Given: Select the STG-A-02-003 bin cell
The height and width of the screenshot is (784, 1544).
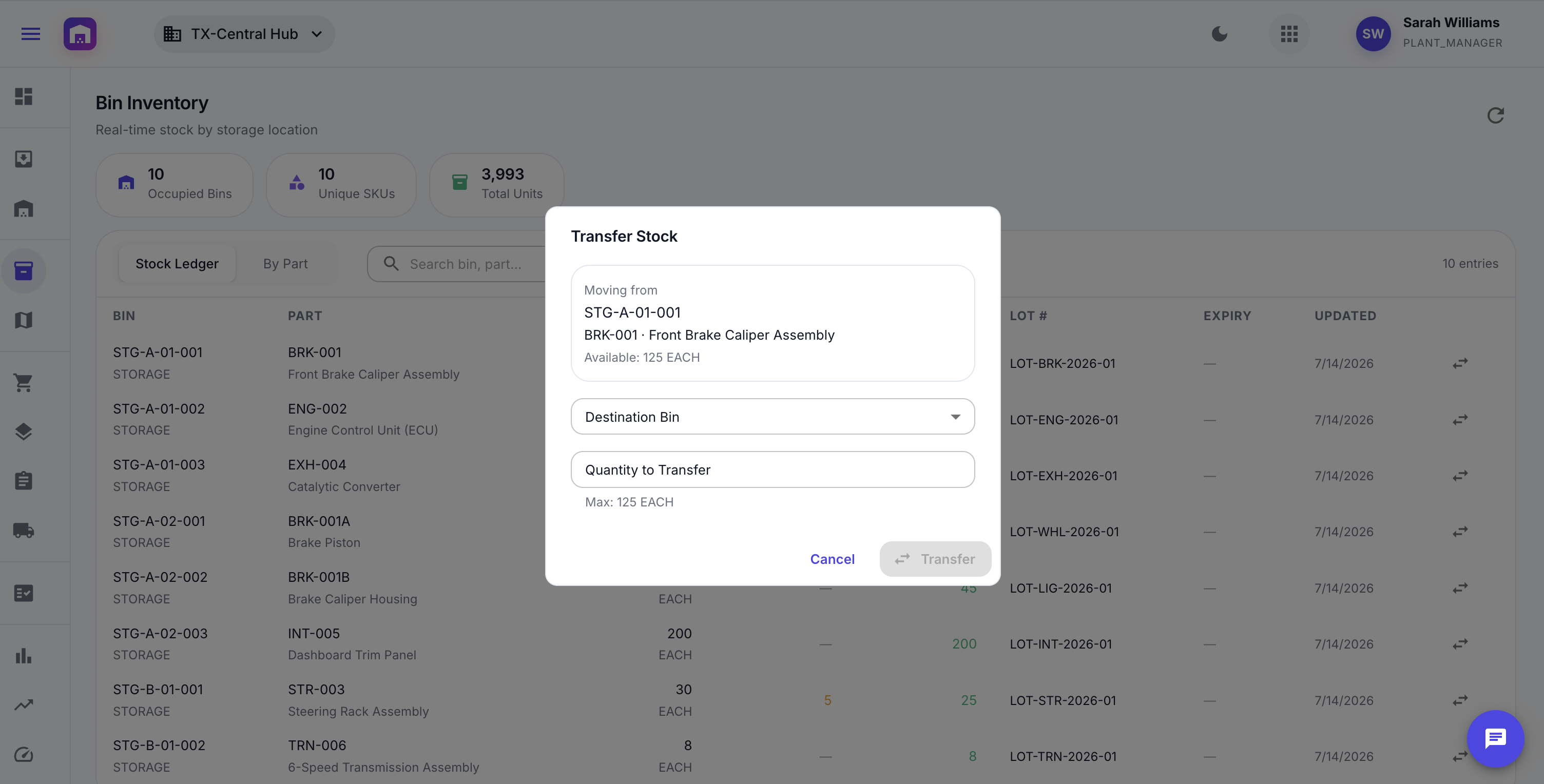Looking at the screenshot, I should click(x=160, y=644).
